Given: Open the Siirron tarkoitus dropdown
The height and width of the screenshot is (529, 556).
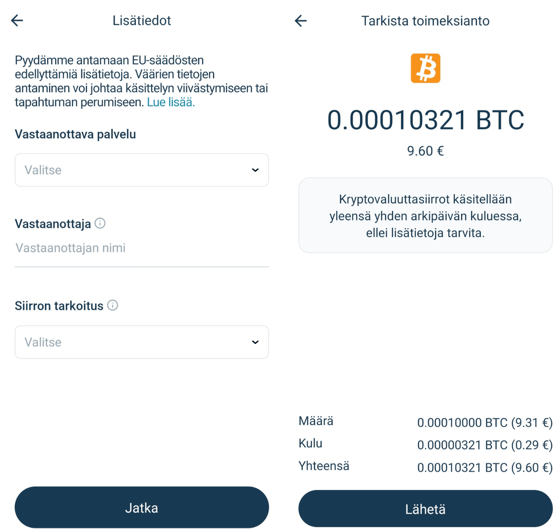Looking at the screenshot, I should pos(142,342).
